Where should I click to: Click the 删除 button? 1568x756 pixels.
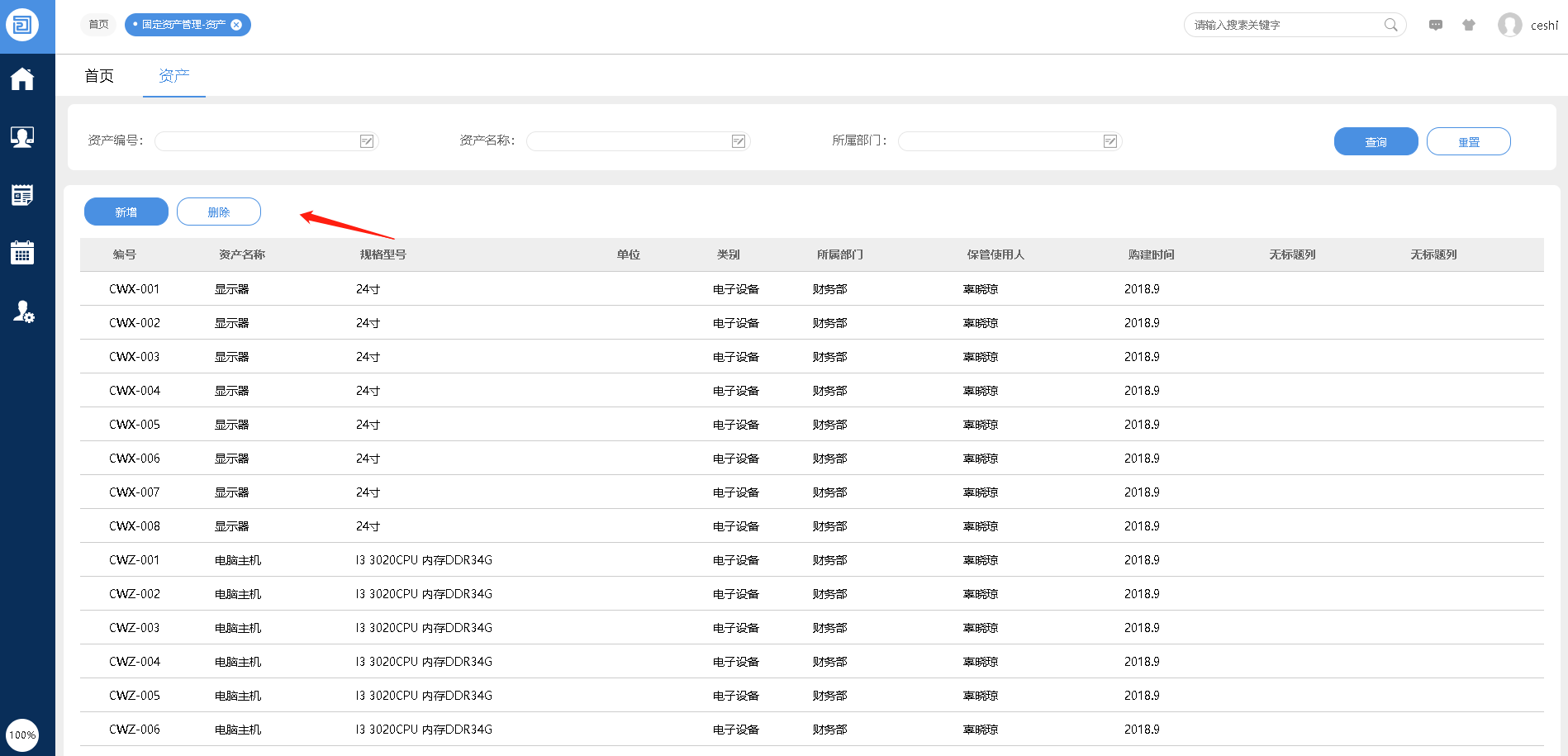click(x=218, y=212)
